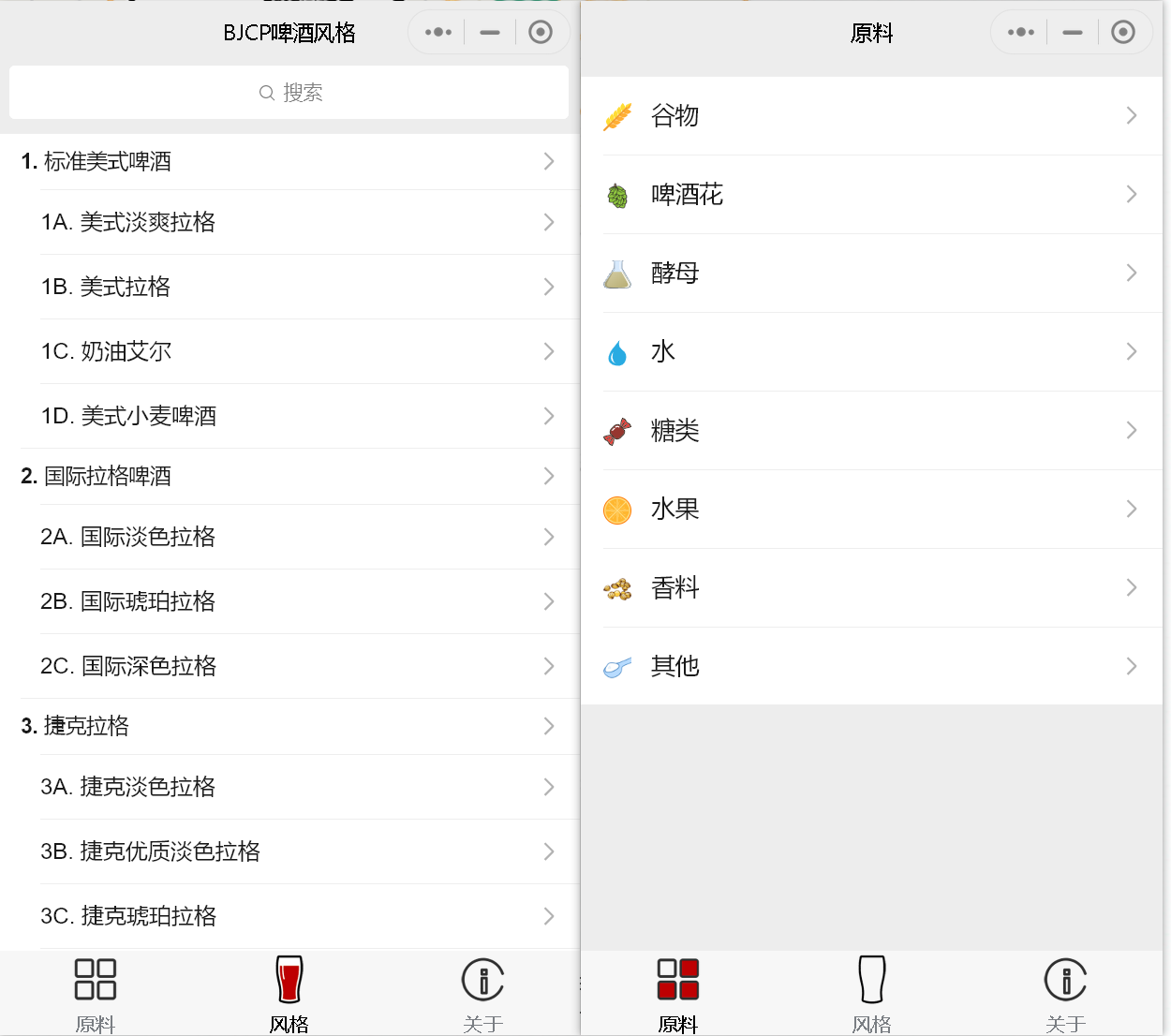1171x1036 pixels.
Task: Click the arrow on the 水果 row
Action: tap(1132, 509)
